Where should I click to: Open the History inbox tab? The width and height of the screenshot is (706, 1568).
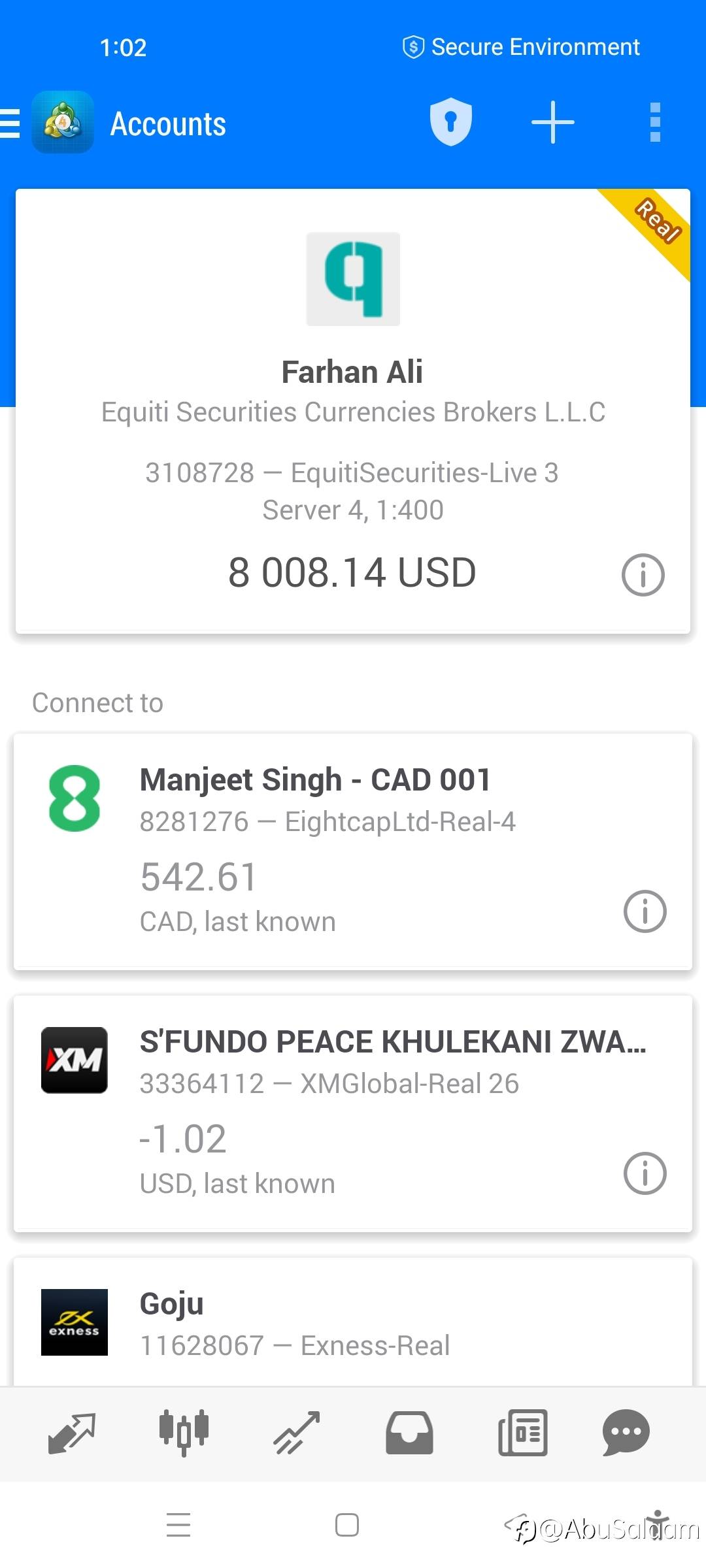(409, 1433)
